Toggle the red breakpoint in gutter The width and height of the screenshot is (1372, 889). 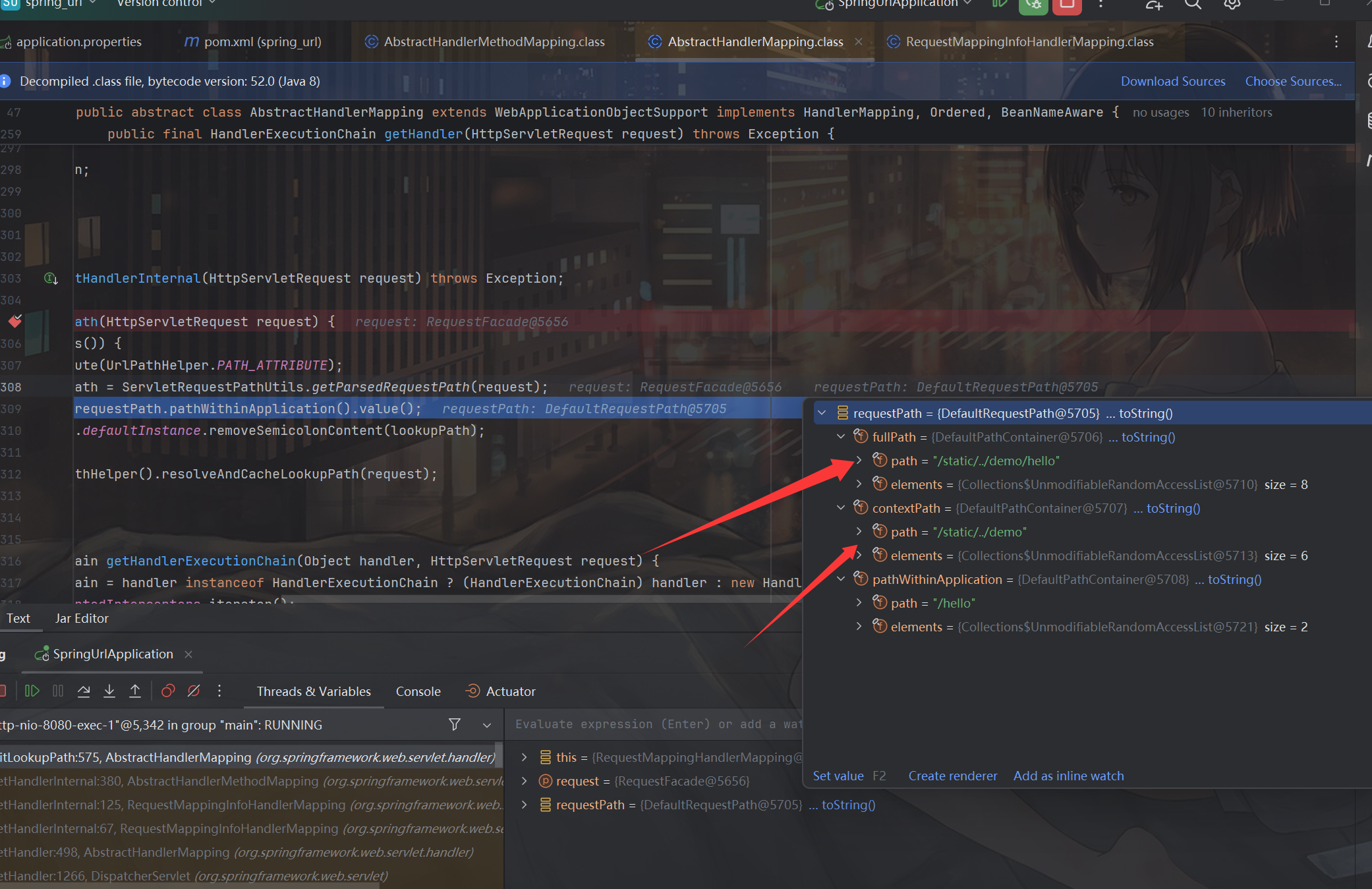14,321
